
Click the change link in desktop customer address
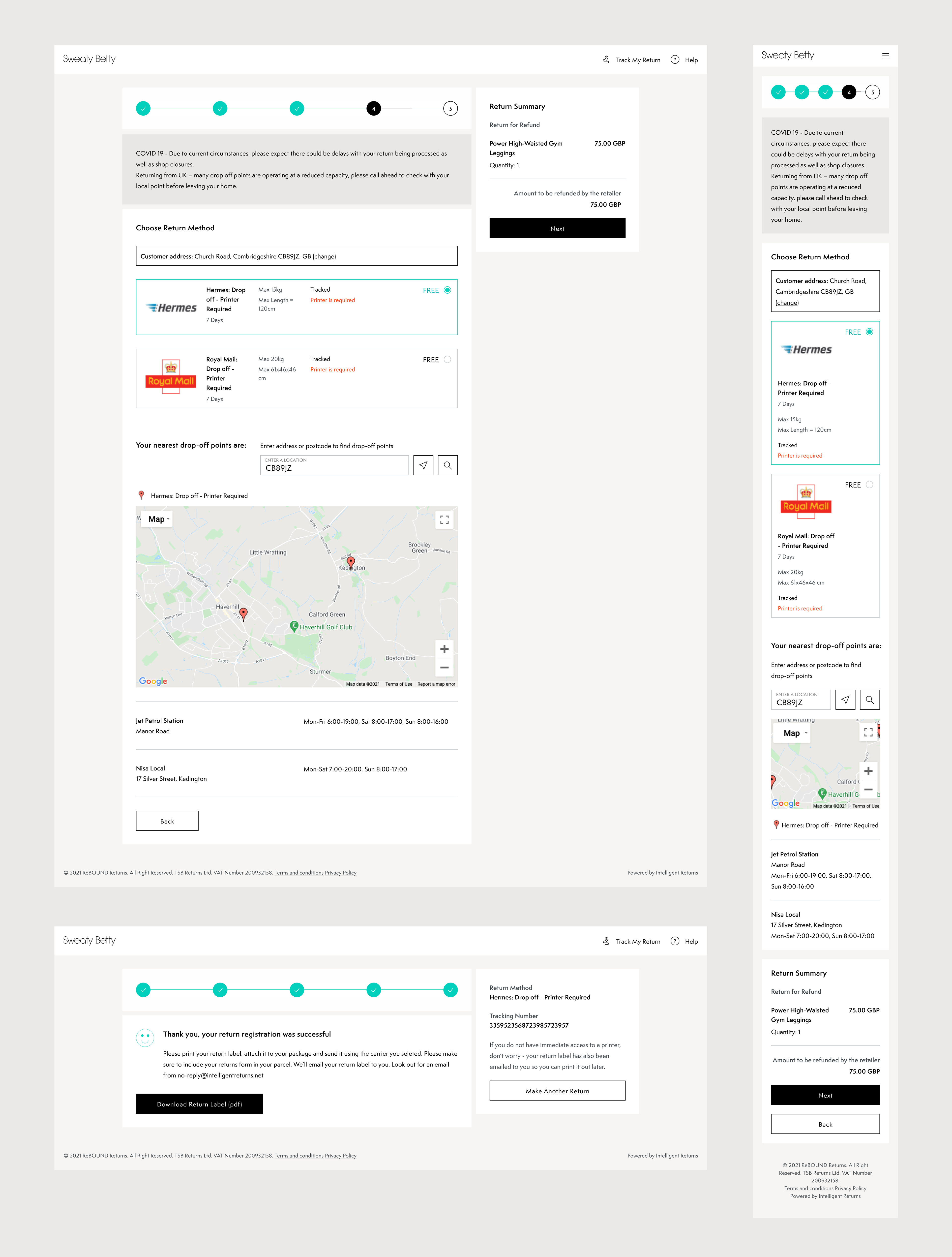(x=324, y=256)
